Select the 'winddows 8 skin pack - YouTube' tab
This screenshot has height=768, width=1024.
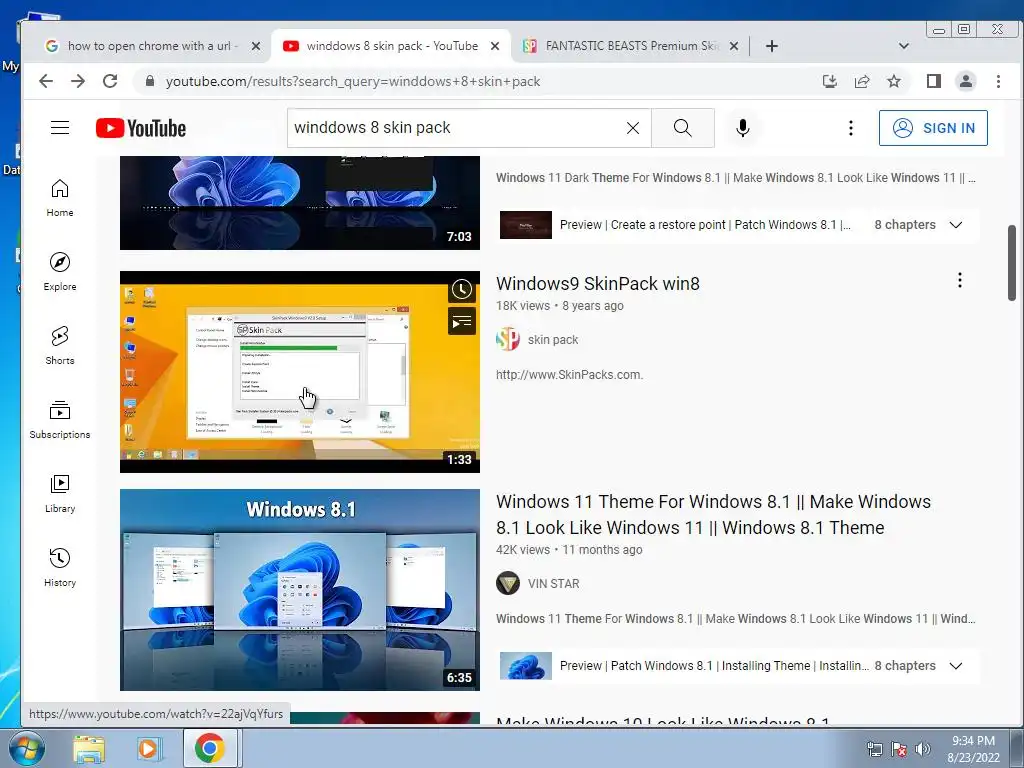[391, 46]
